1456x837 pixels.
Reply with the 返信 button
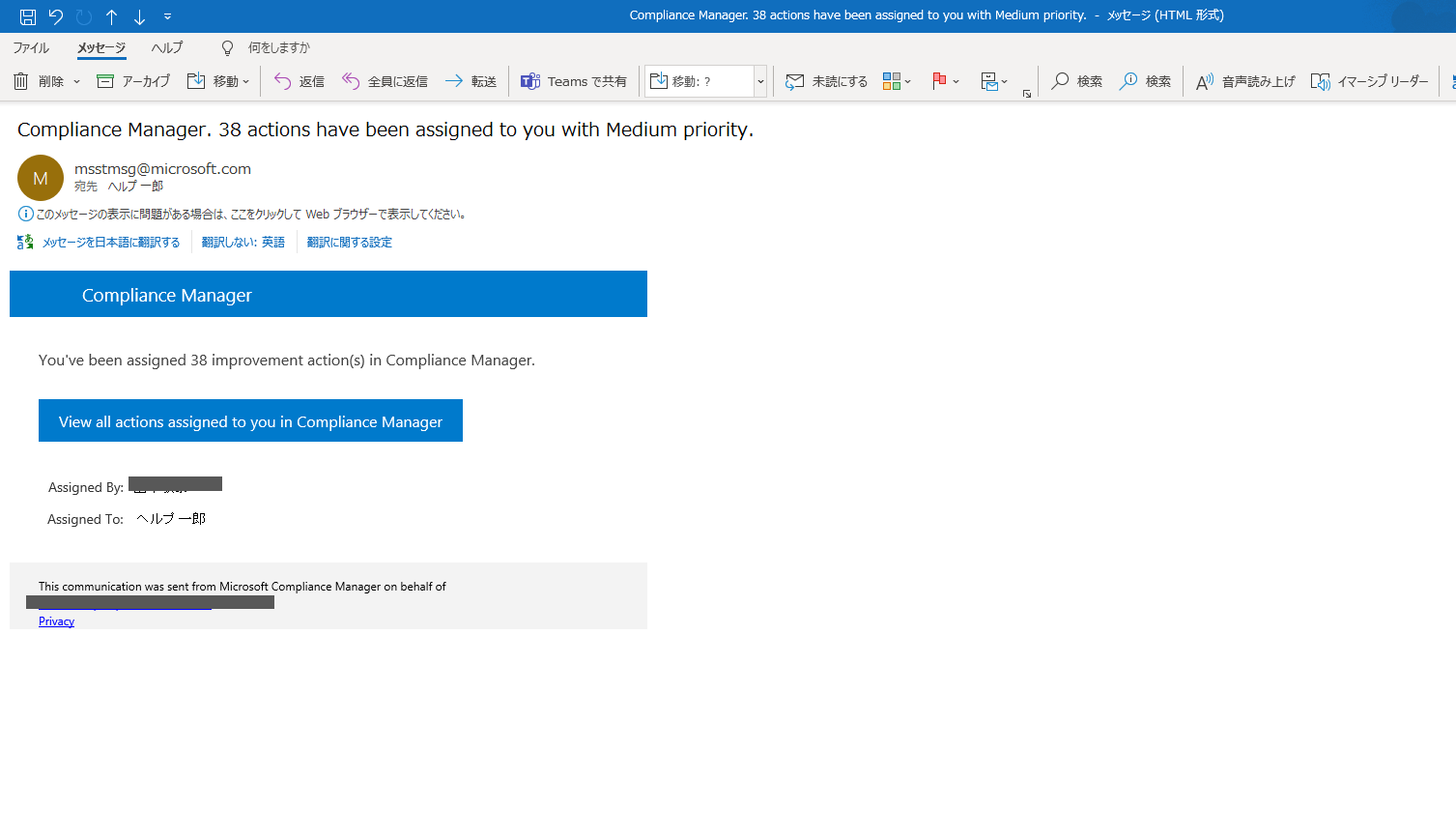[x=299, y=81]
